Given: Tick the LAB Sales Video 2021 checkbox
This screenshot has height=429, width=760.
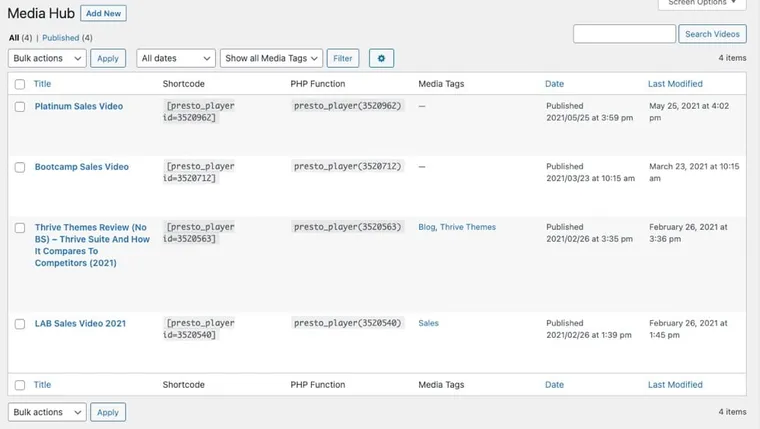Looking at the screenshot, I should (x=20, y=324).
